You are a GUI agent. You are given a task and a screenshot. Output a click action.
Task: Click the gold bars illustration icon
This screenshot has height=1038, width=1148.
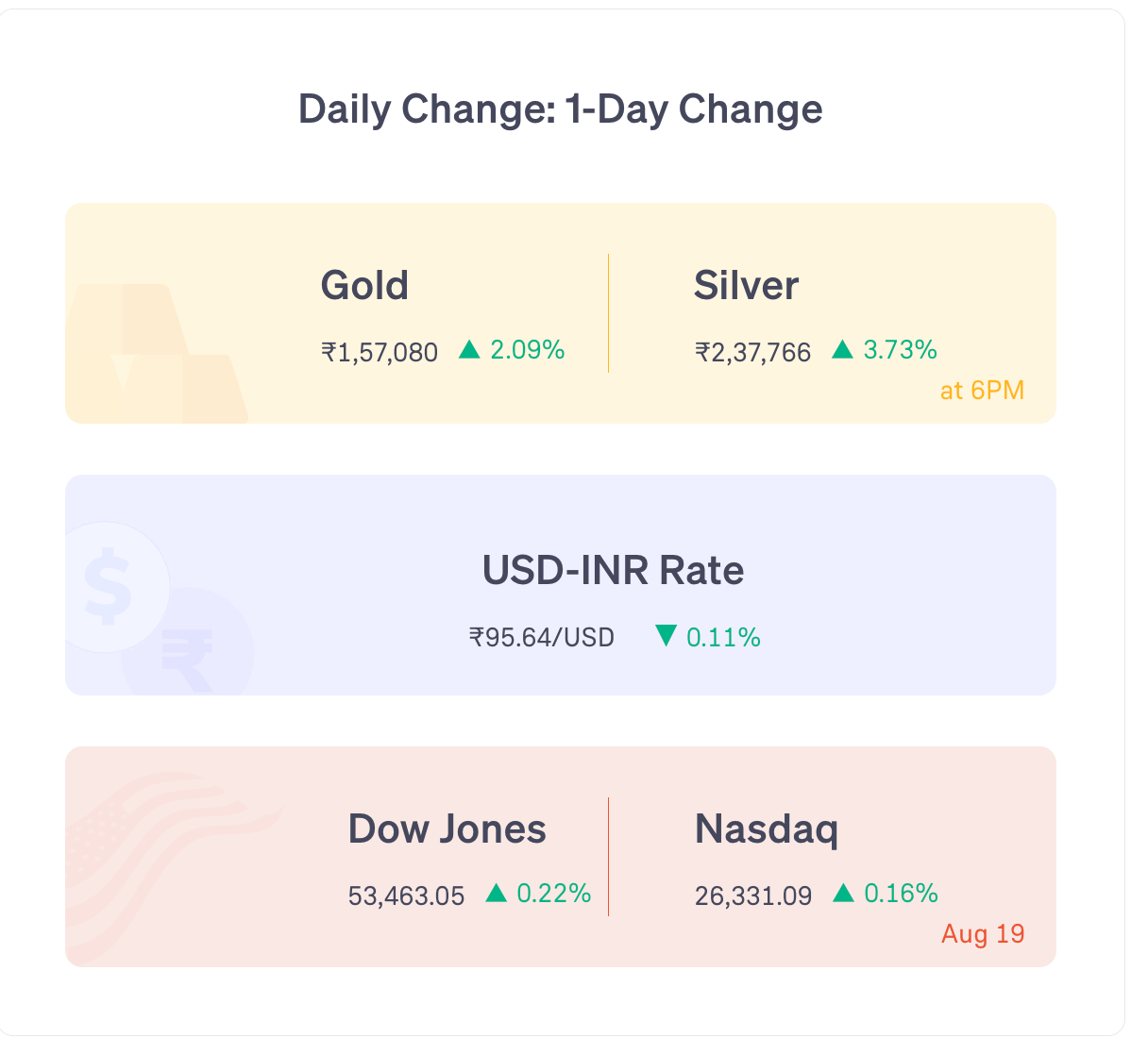pyautogui.click(x=157, y=353)
